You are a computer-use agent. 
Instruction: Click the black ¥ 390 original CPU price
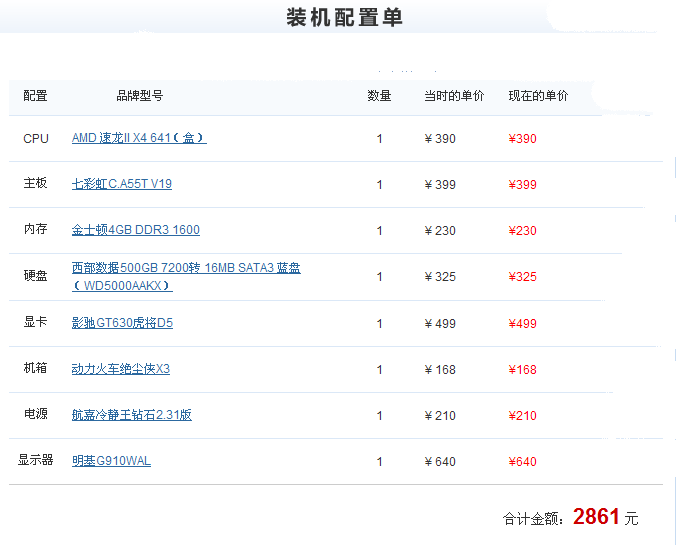(440, 139)
